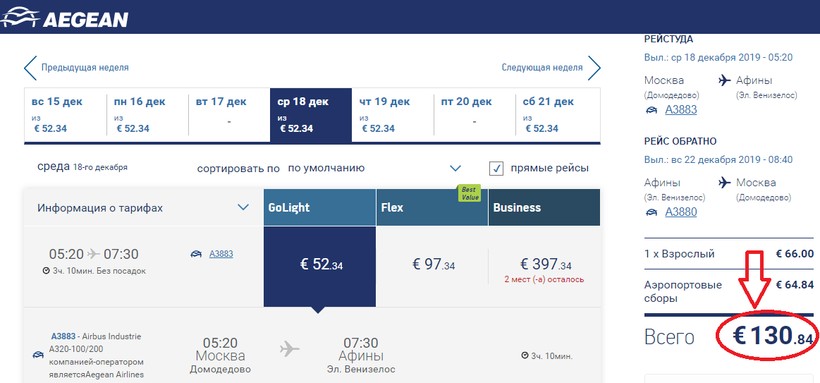
Task: Open the A3883 flight link in the flight row
Action: point(221,254)
